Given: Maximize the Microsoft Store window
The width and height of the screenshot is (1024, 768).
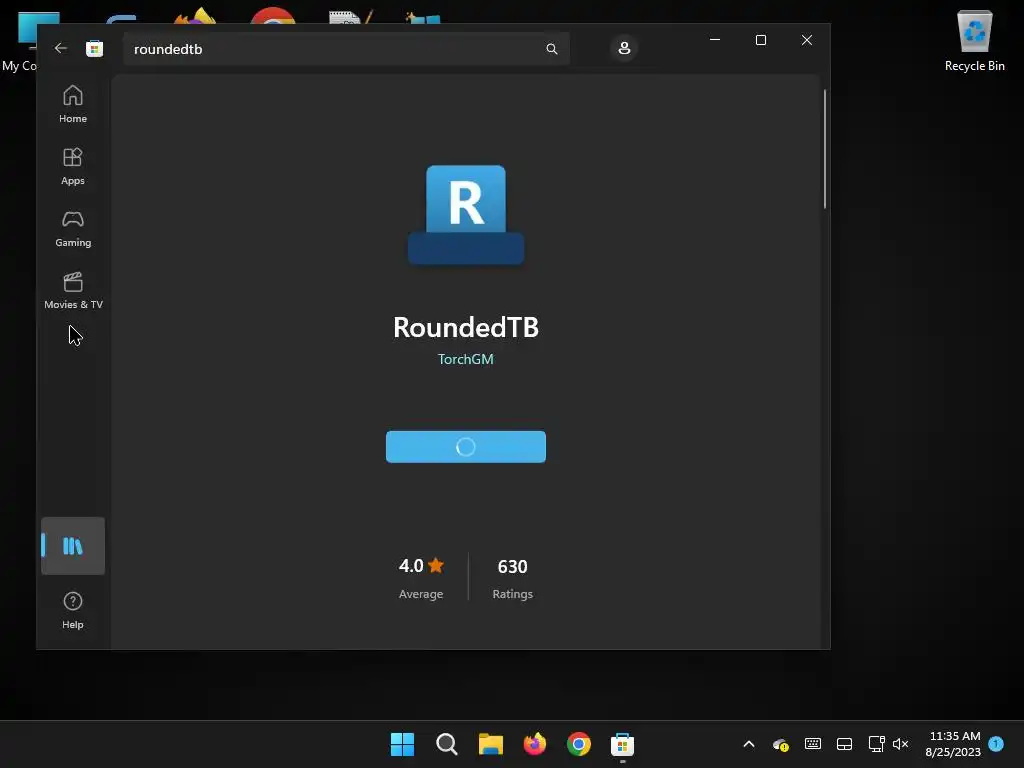Looking at the screenshot, I should tap(761, 40).
